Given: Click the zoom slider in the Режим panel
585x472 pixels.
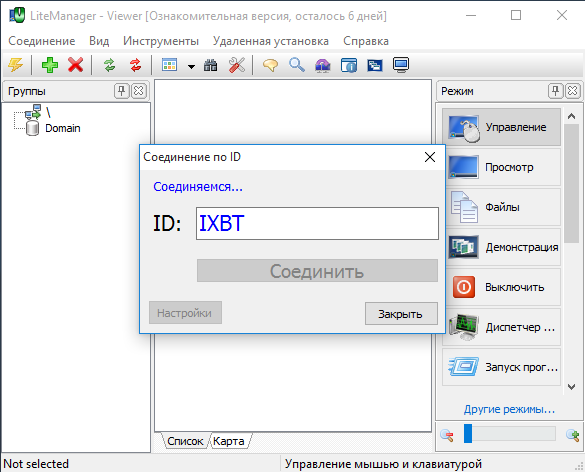Looking at the screenshot, I should [x=510, y=434].
